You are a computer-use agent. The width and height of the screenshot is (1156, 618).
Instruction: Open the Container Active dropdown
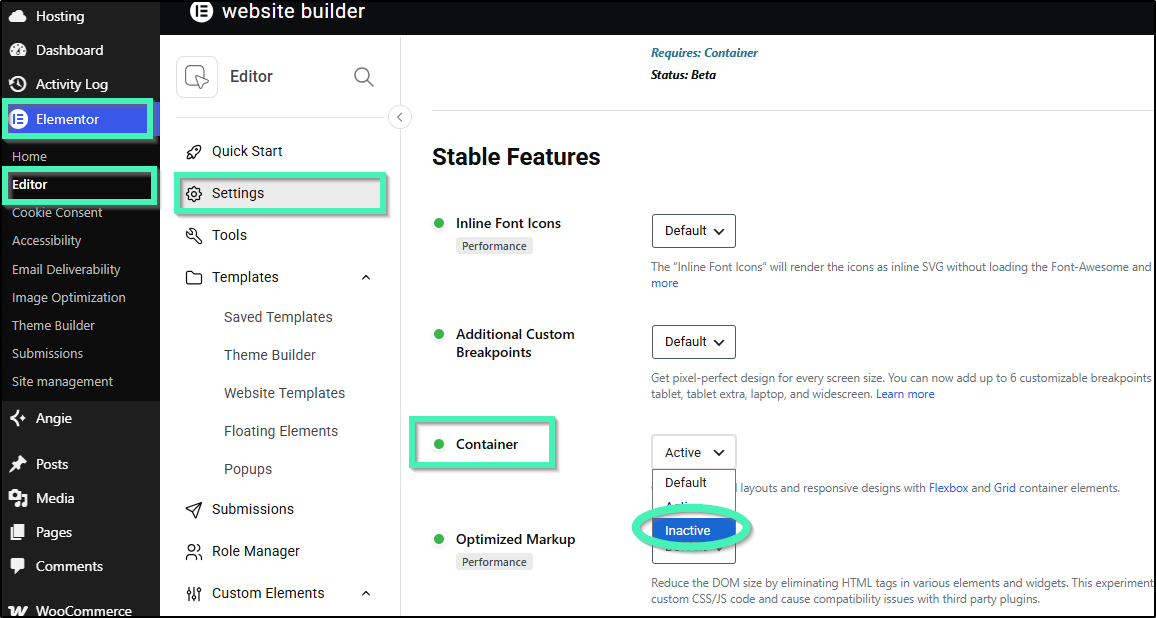click(x=694, y=452)
